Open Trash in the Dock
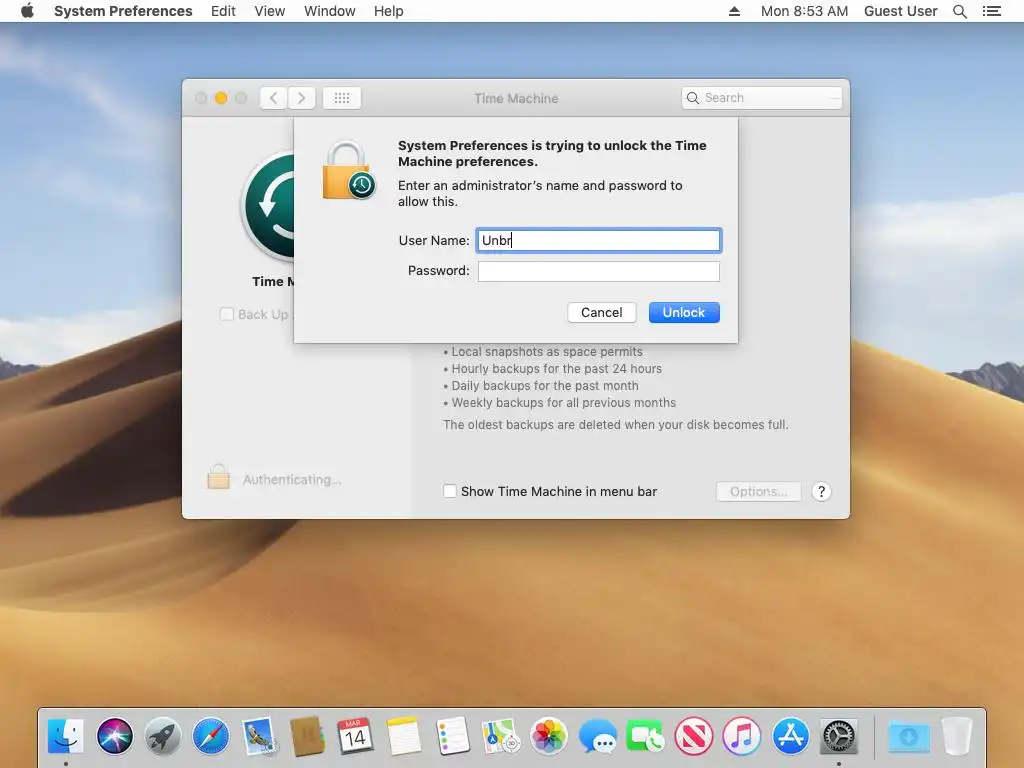 coord(957,736)
